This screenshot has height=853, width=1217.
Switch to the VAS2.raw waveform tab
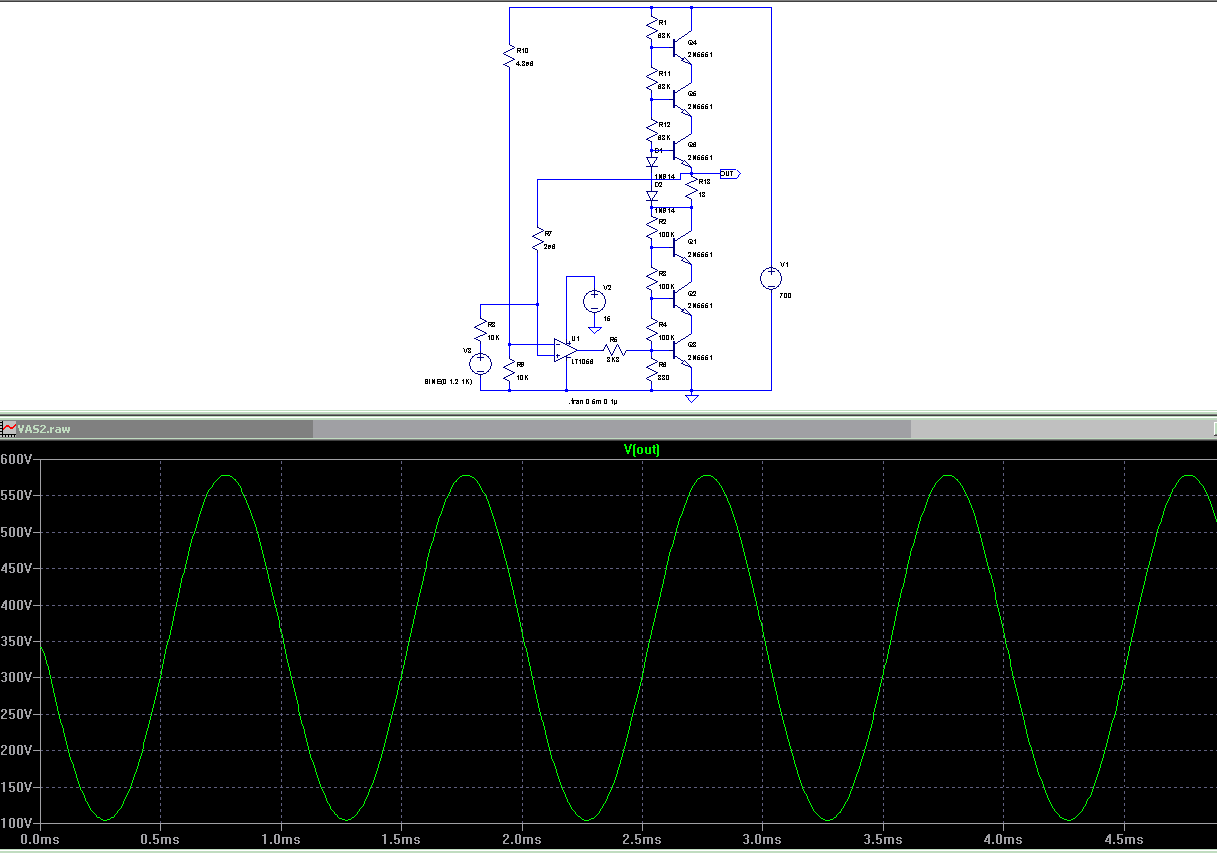(x=156, y=428)
